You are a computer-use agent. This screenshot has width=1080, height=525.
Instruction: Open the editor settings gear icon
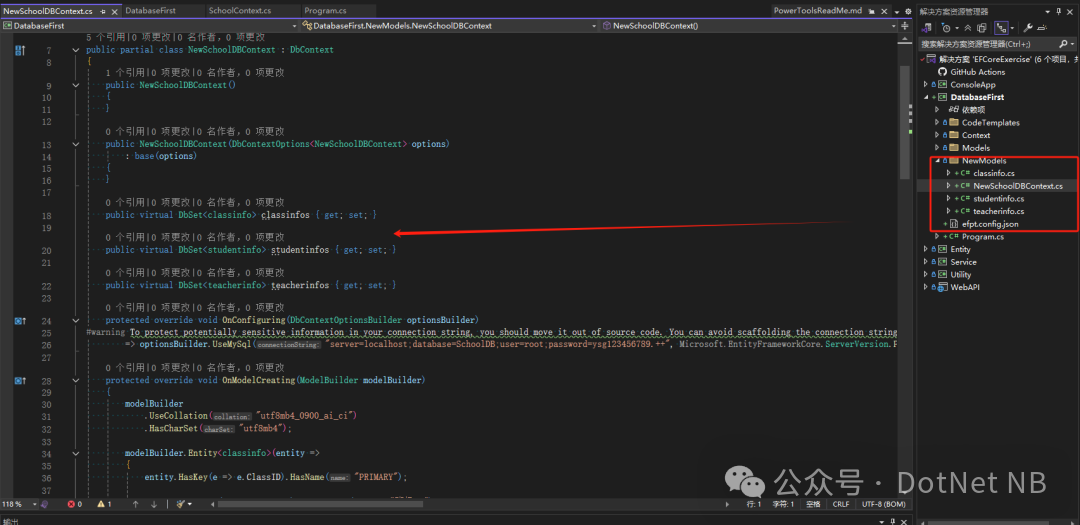(906, 12)
